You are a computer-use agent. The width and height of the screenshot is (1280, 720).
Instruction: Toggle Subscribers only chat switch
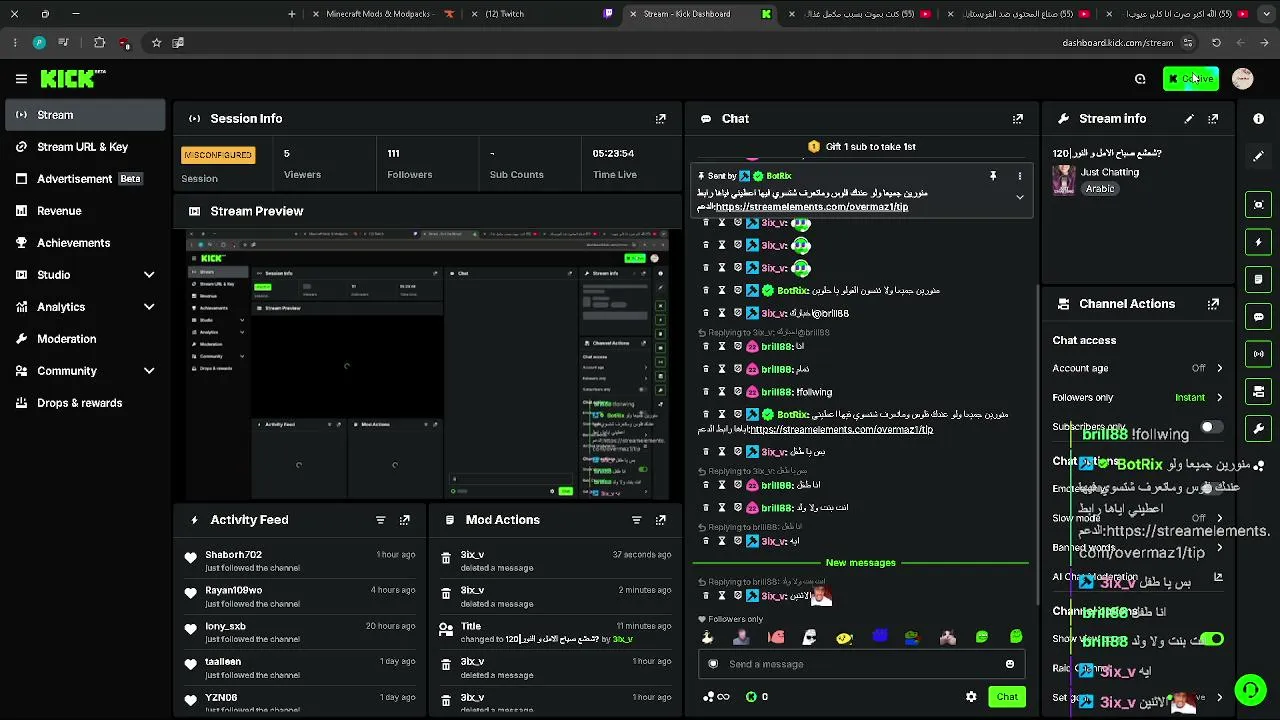pyautogui.click(x=1211, y=427)
